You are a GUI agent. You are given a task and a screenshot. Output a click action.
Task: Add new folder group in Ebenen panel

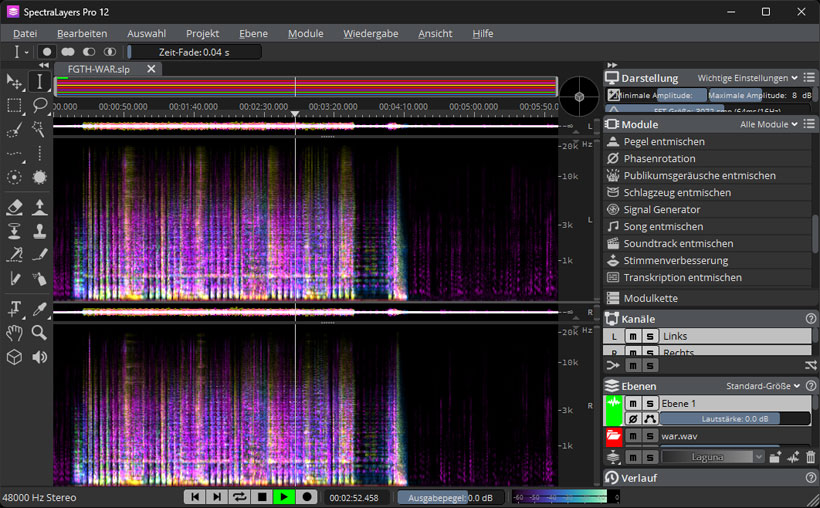pyautogui.click(x=775, y=457)
